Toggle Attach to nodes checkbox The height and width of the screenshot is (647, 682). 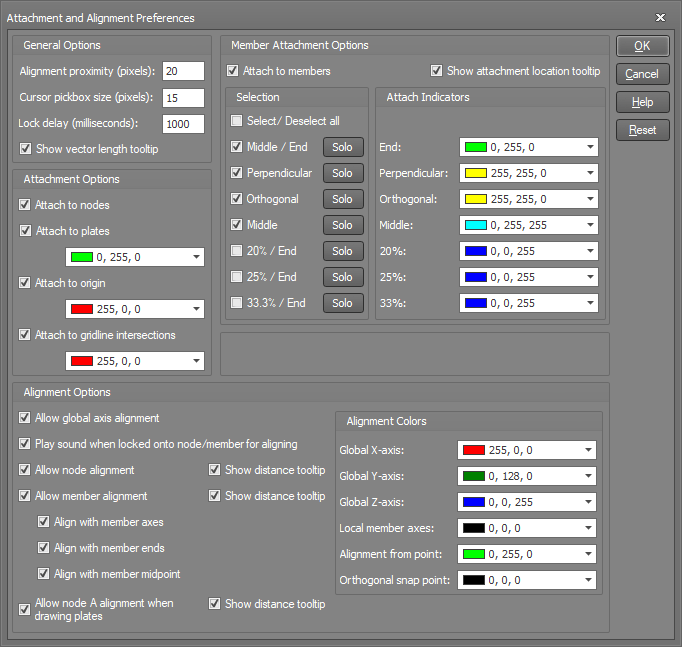tap(25, 204)
